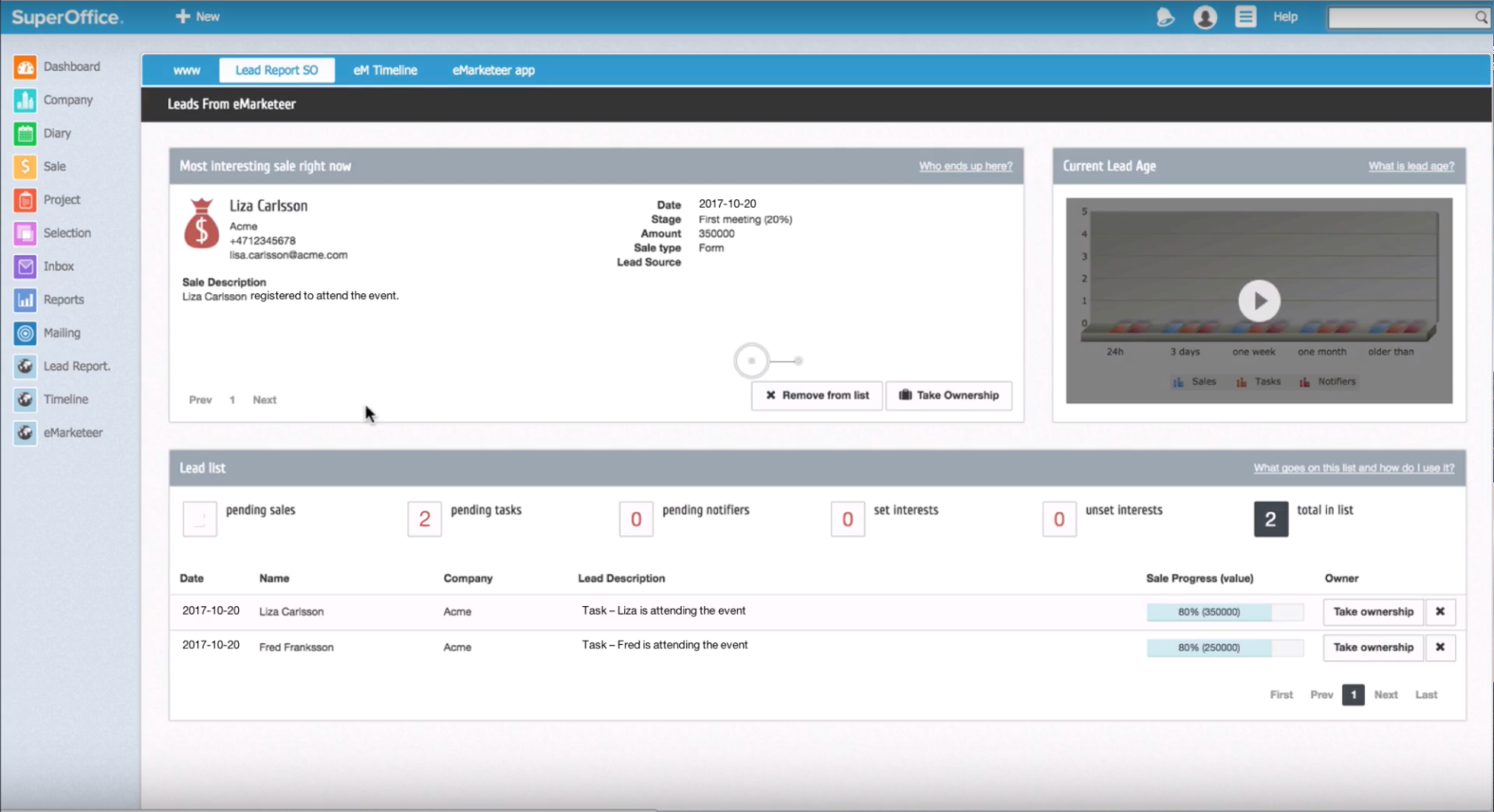Open Timeline globe icon in sidebar
This screenshot has width=1494, height=812.
tap(25, 400)
